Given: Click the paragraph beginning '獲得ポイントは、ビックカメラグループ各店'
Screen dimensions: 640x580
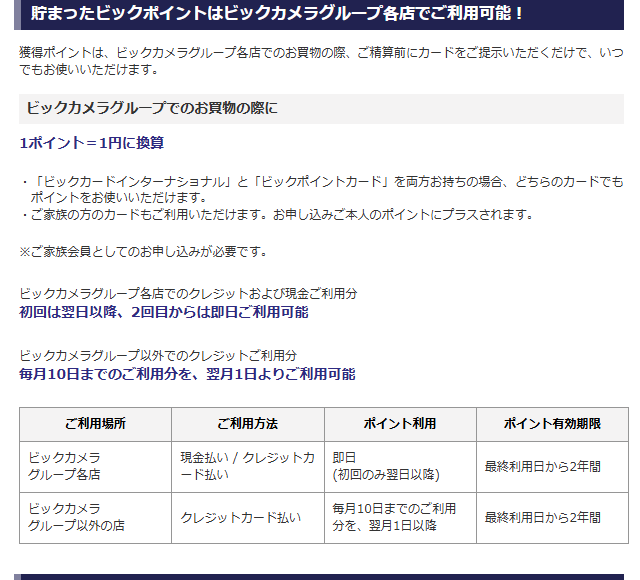Looking at the screenshot, I should 321,61.
